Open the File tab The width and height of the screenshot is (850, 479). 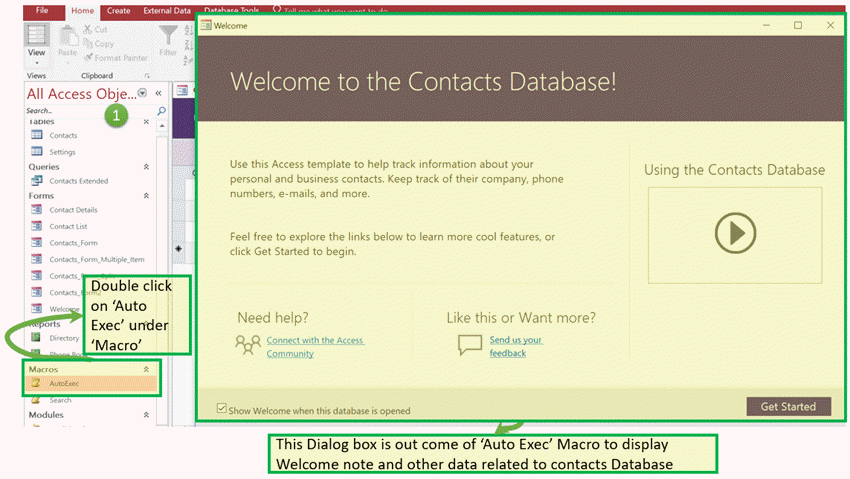[42, 11]
